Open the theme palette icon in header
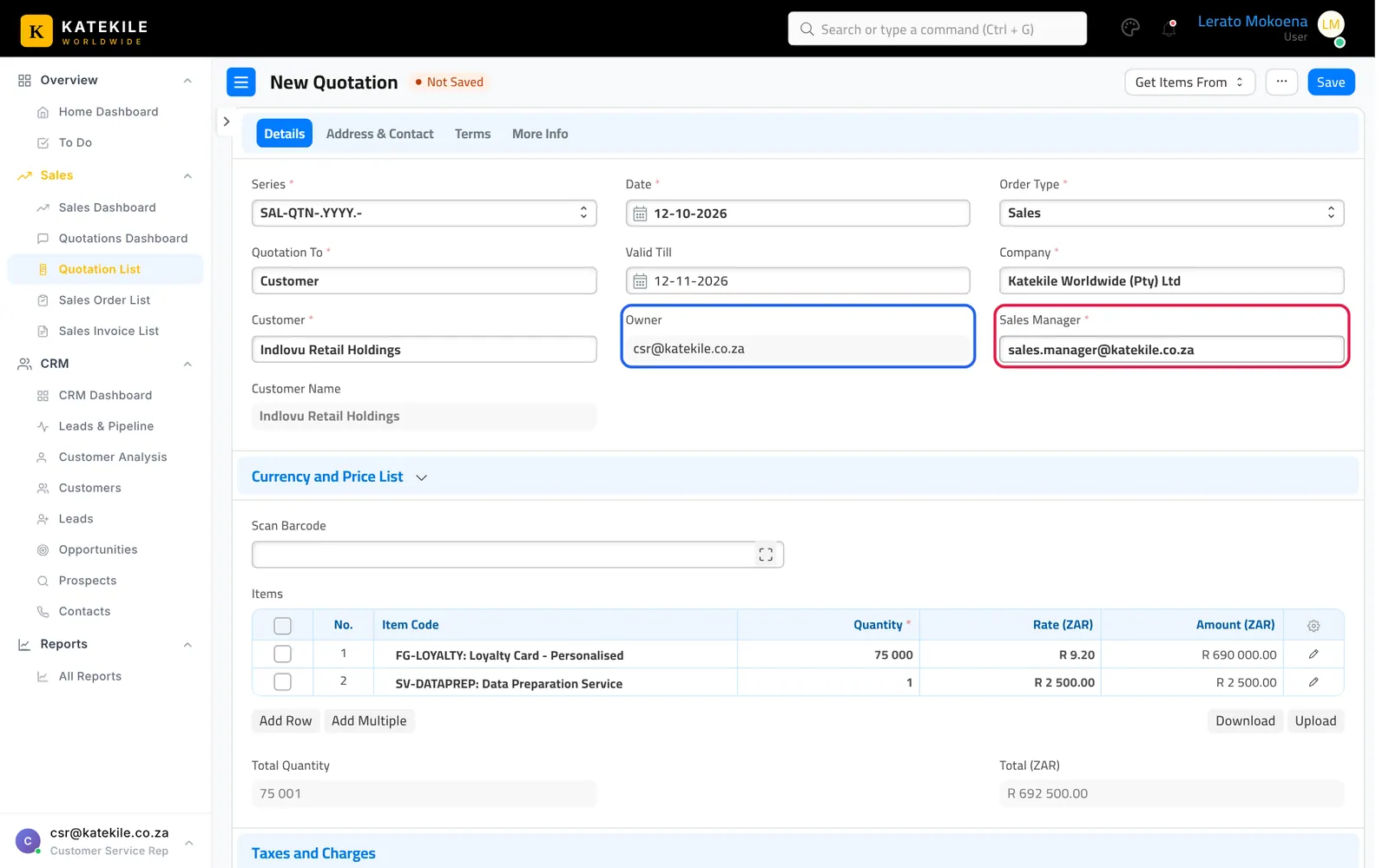This screenshot has width=1389, height=868. [1130, 28]
